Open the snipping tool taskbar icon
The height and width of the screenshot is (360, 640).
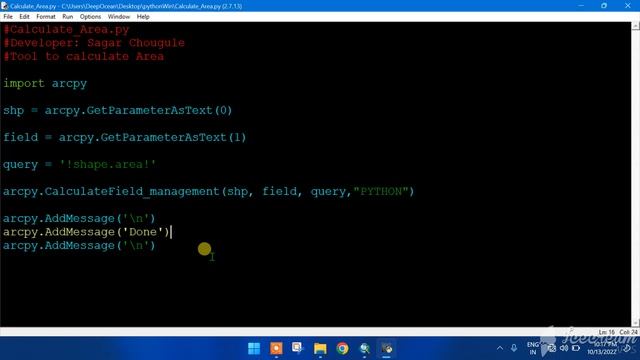[298, 348]
